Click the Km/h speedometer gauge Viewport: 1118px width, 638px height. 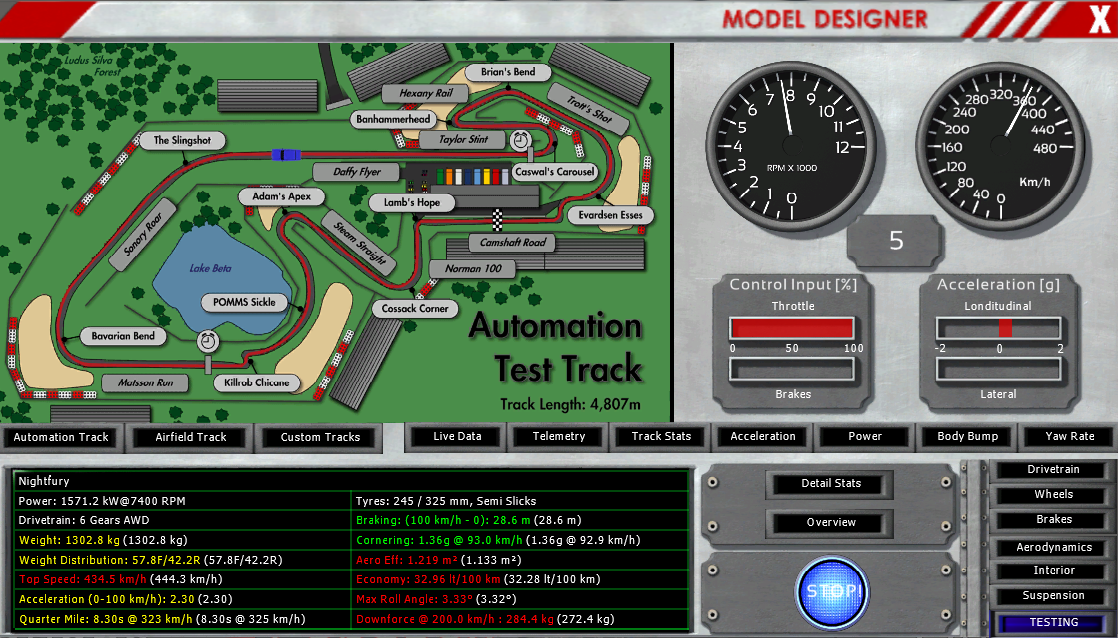click(999, 150)
